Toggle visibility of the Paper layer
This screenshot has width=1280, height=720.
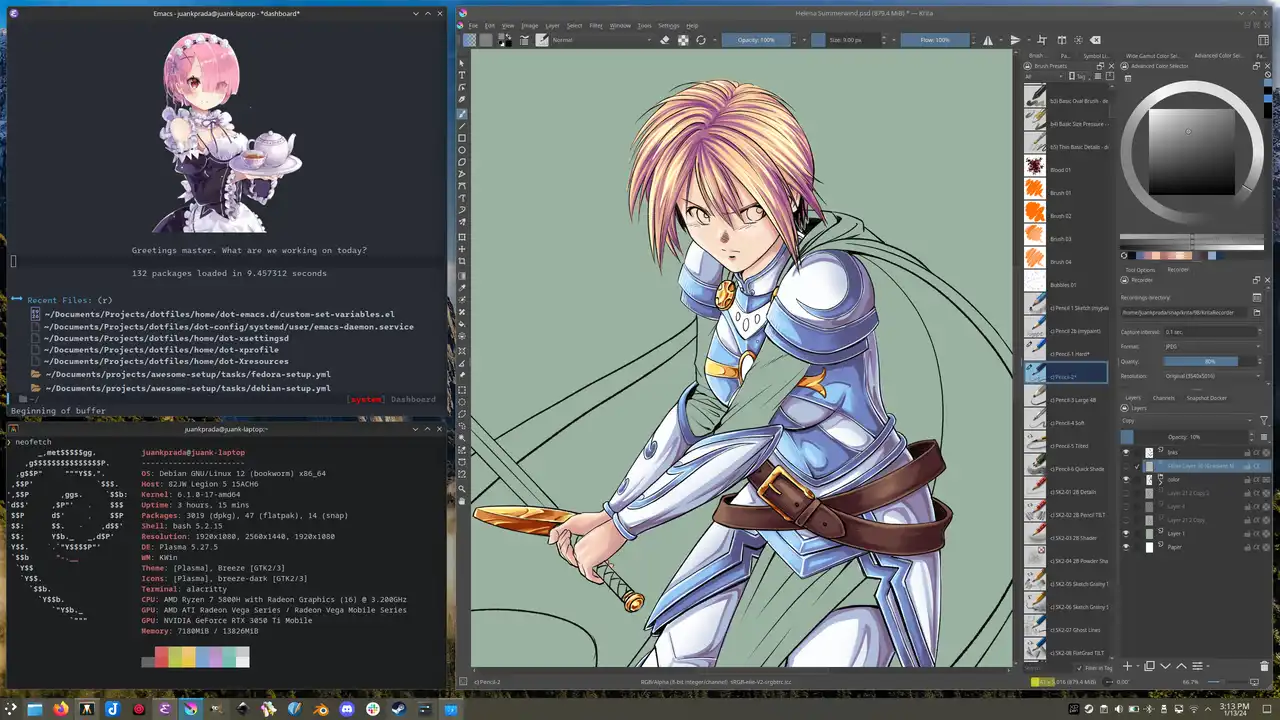coord(1126,547)
